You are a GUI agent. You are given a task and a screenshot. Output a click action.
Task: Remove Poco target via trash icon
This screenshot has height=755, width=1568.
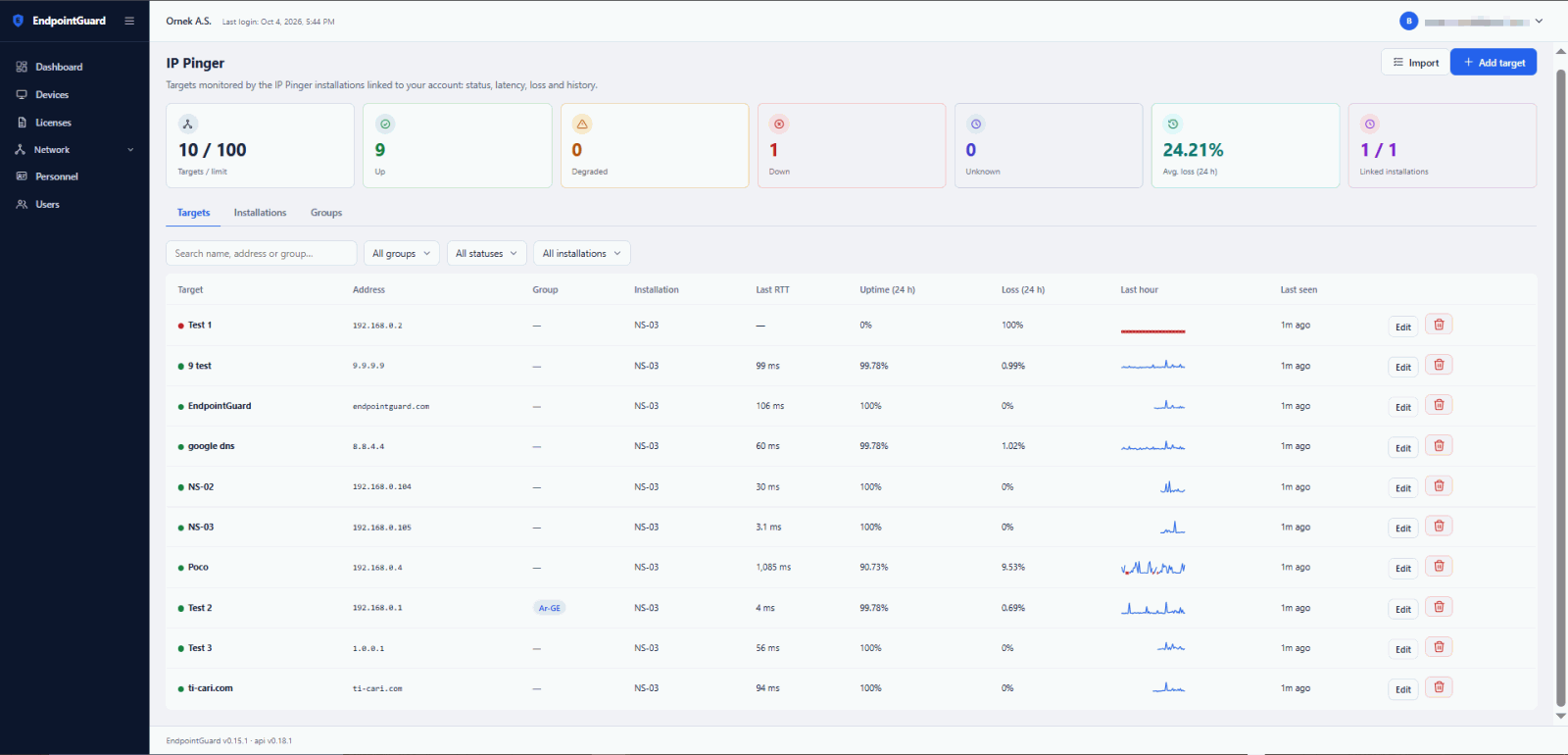click(x=1439, y=566)
